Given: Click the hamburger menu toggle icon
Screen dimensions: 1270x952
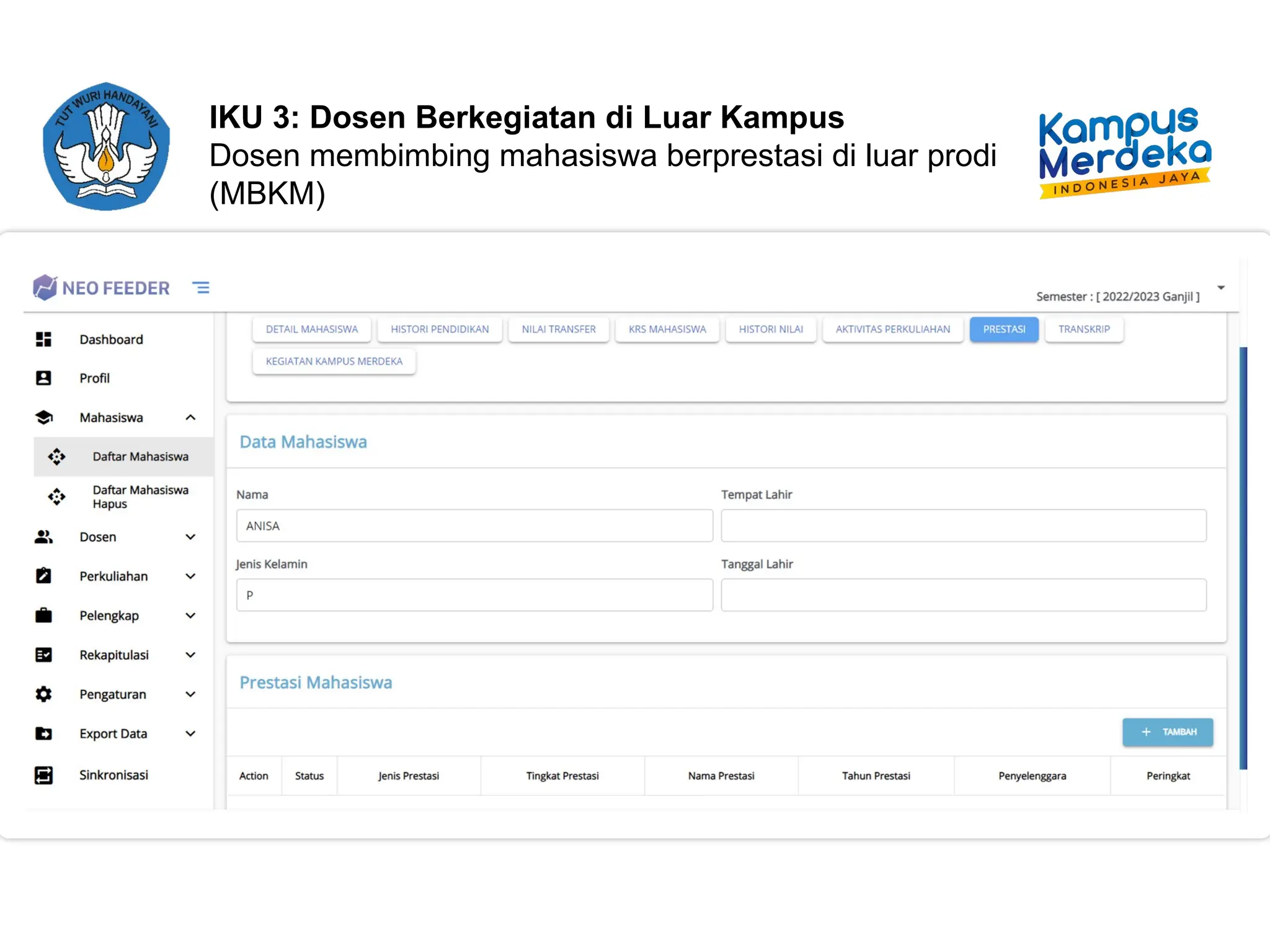Looking at the screenshot, I should pyautogui.click(x=200, y=288).
